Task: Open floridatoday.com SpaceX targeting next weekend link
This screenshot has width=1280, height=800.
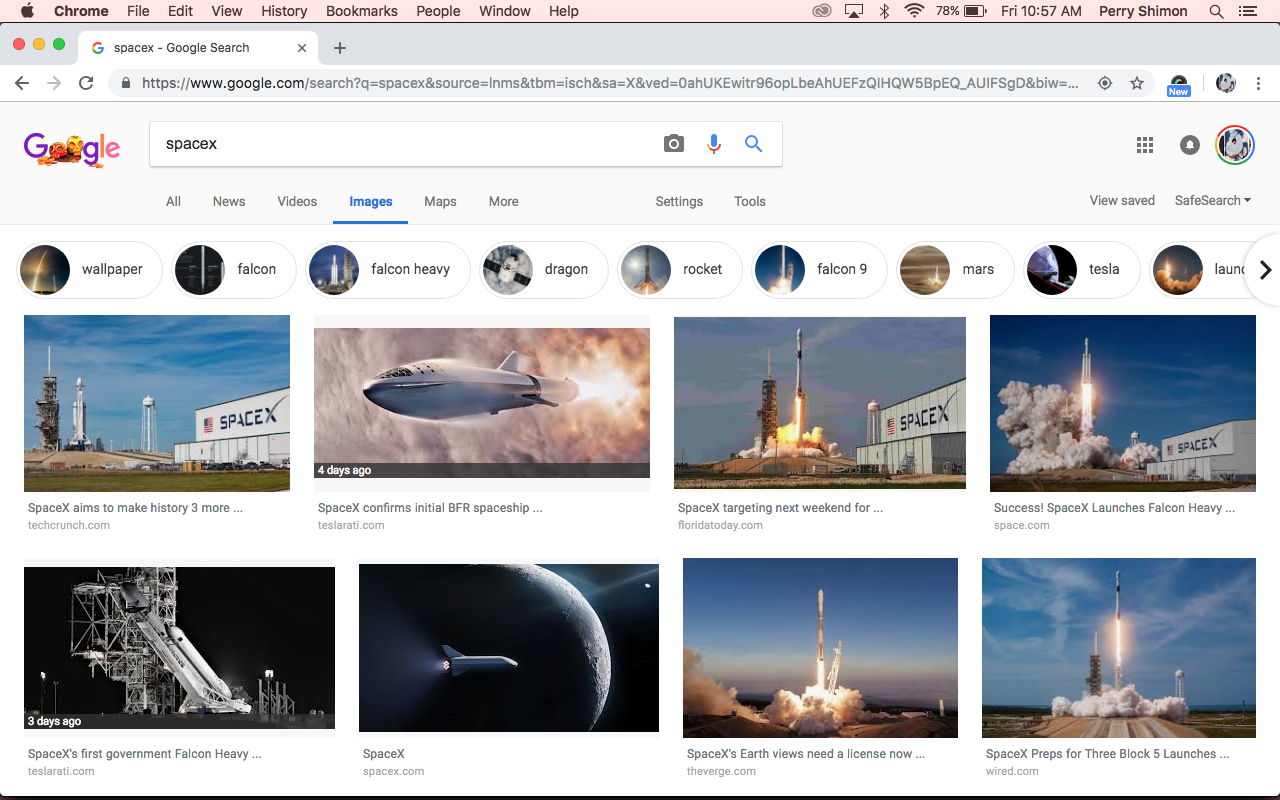Action: (x=780, y=508)
